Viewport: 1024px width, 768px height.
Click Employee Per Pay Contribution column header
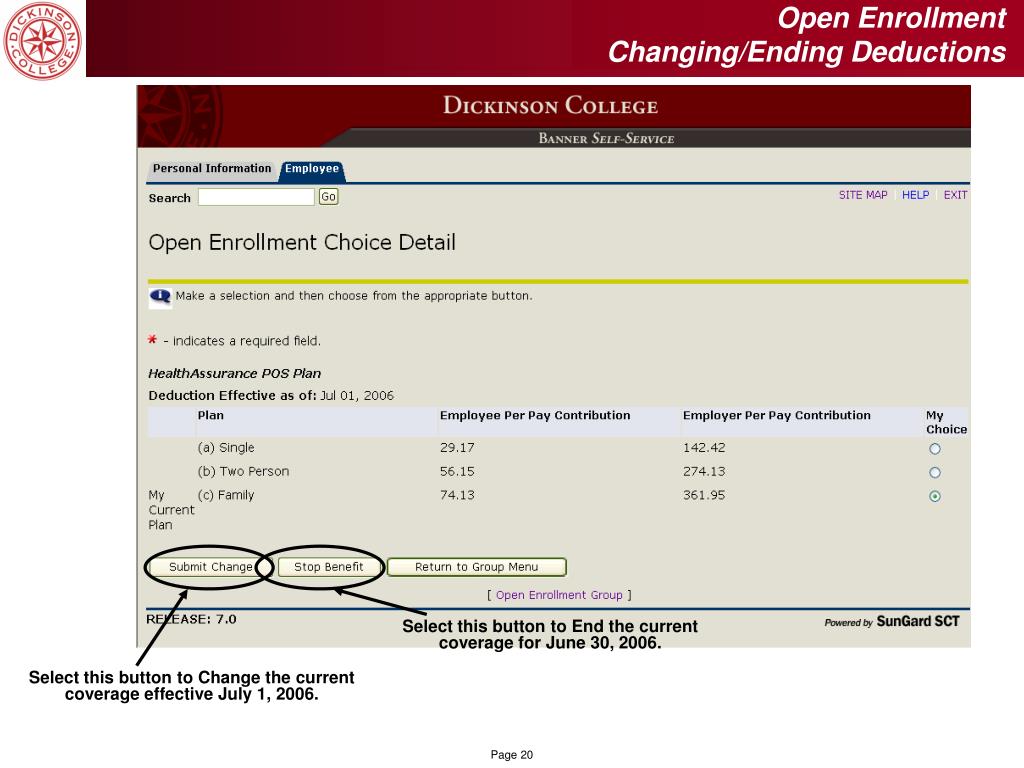click(535, 415)
